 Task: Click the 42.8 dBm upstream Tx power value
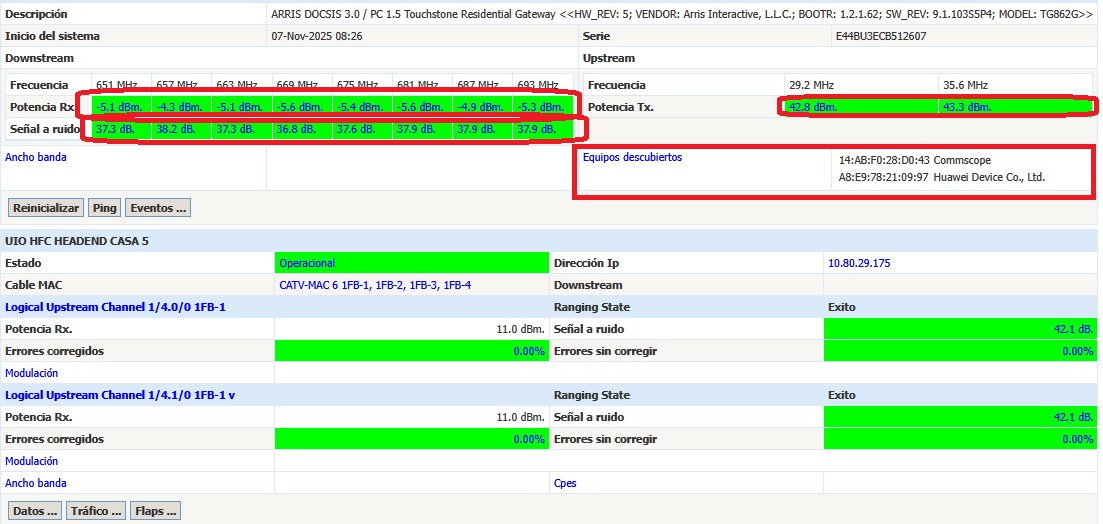[x=813, y=107]
